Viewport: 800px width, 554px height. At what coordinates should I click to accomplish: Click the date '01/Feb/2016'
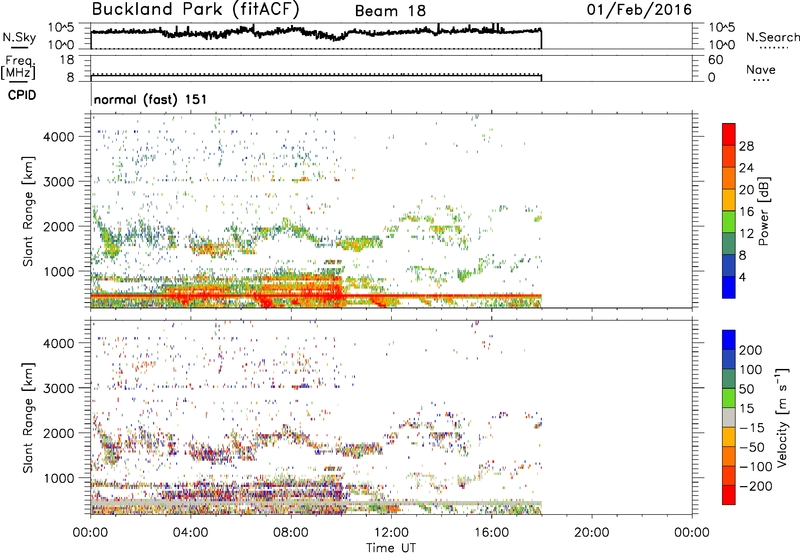639,10
